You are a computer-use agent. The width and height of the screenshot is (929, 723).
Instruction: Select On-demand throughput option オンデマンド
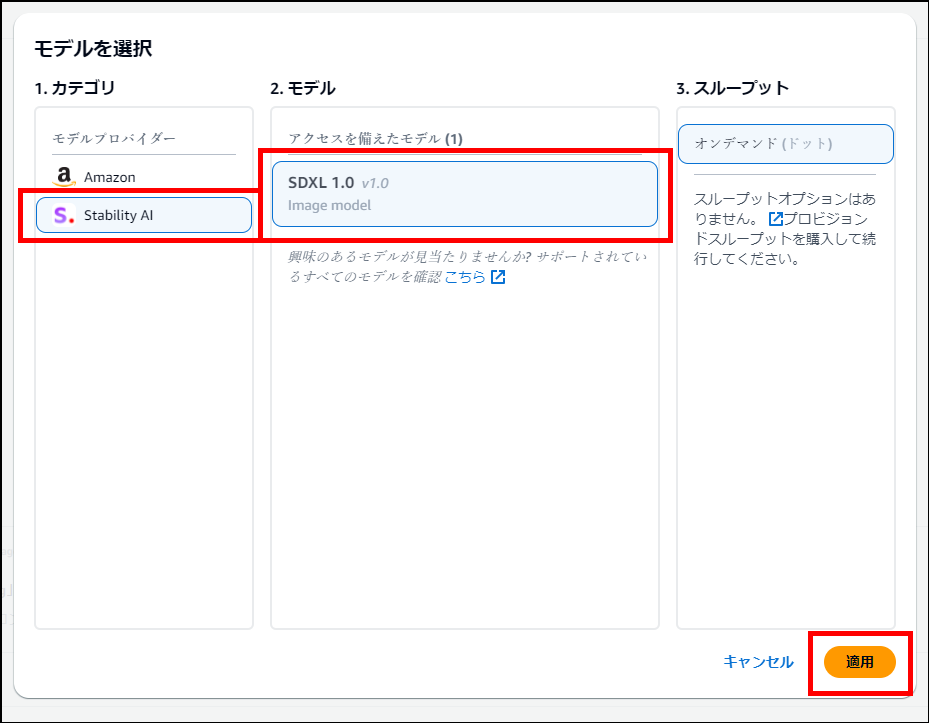pyautogui.click(x=786, y=144)
